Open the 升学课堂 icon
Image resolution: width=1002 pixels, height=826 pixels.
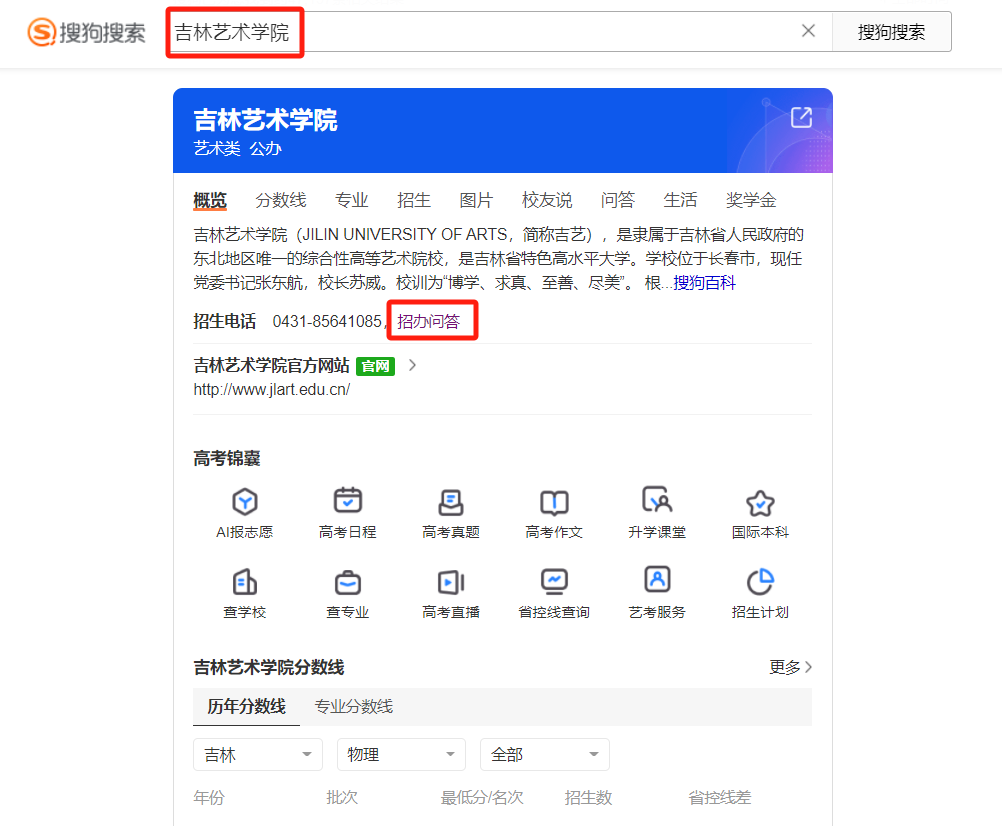coord(657,500)
